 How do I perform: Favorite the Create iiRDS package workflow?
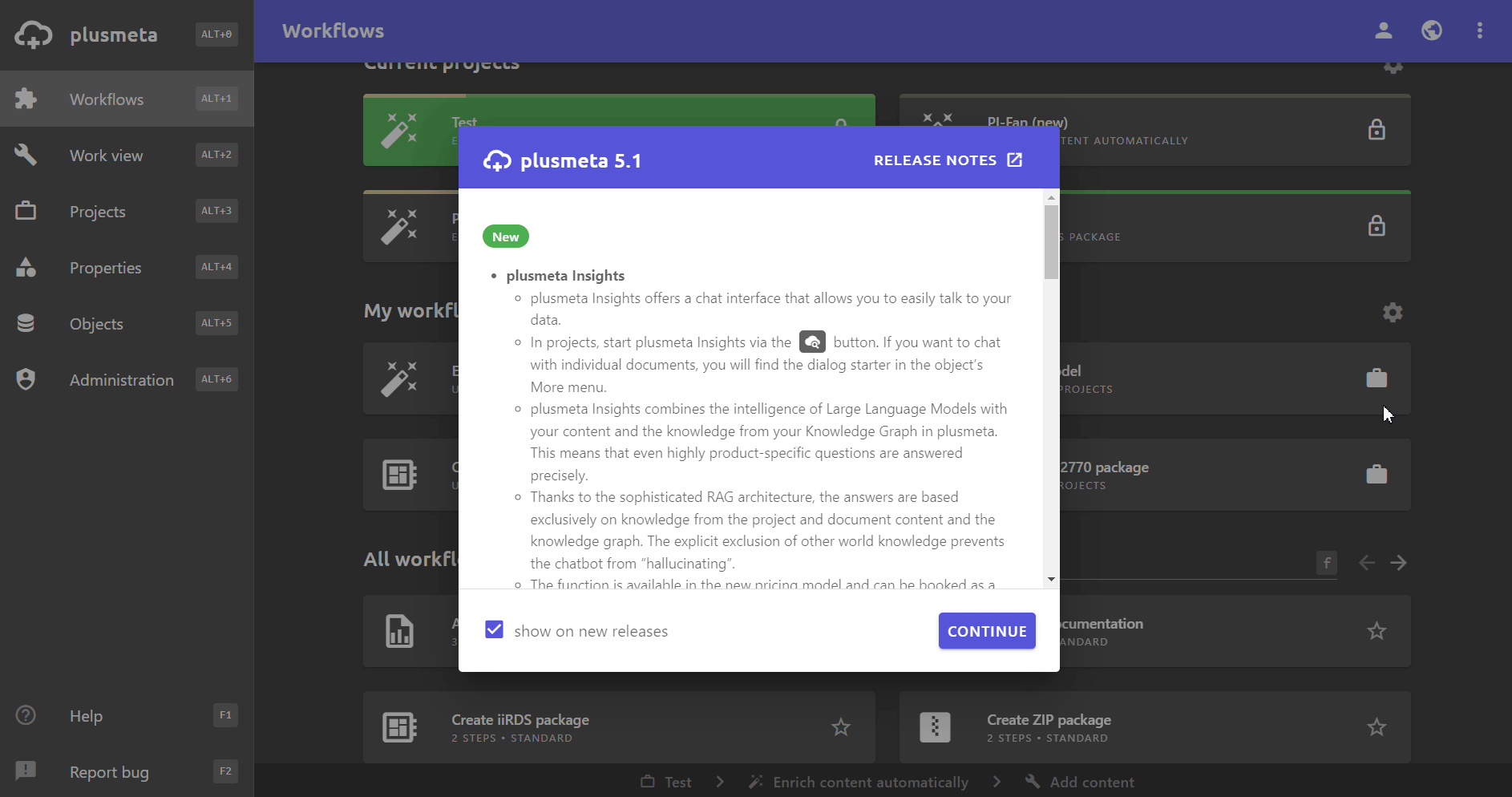click(x=841, y=727)
